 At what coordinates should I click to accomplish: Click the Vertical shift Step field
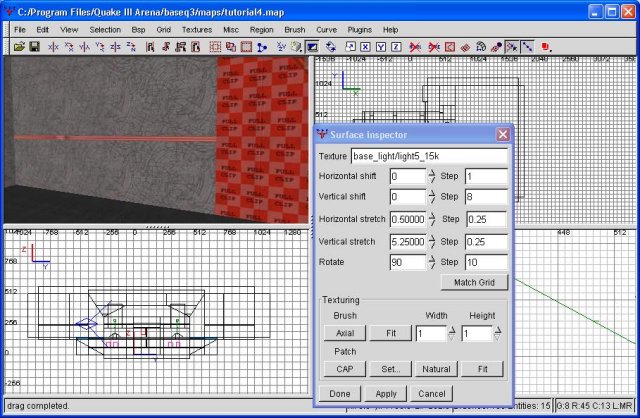(486, 197)
